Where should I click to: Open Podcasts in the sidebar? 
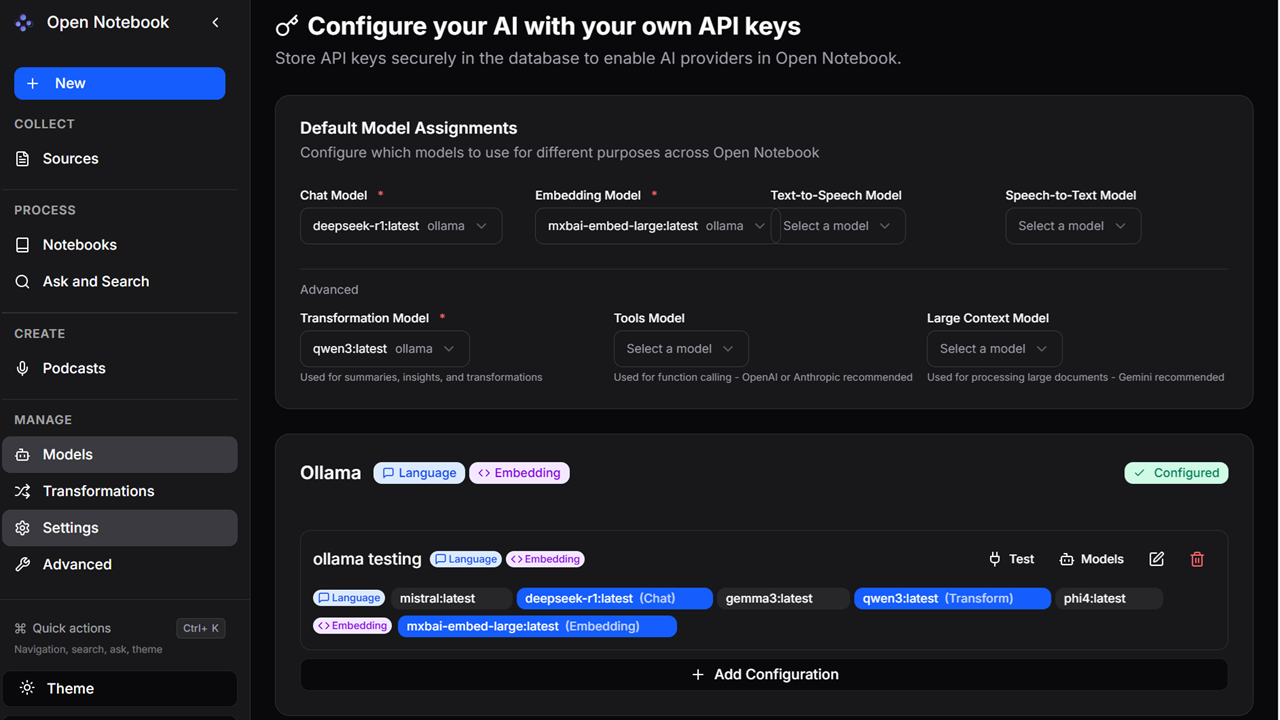point(119,368)
